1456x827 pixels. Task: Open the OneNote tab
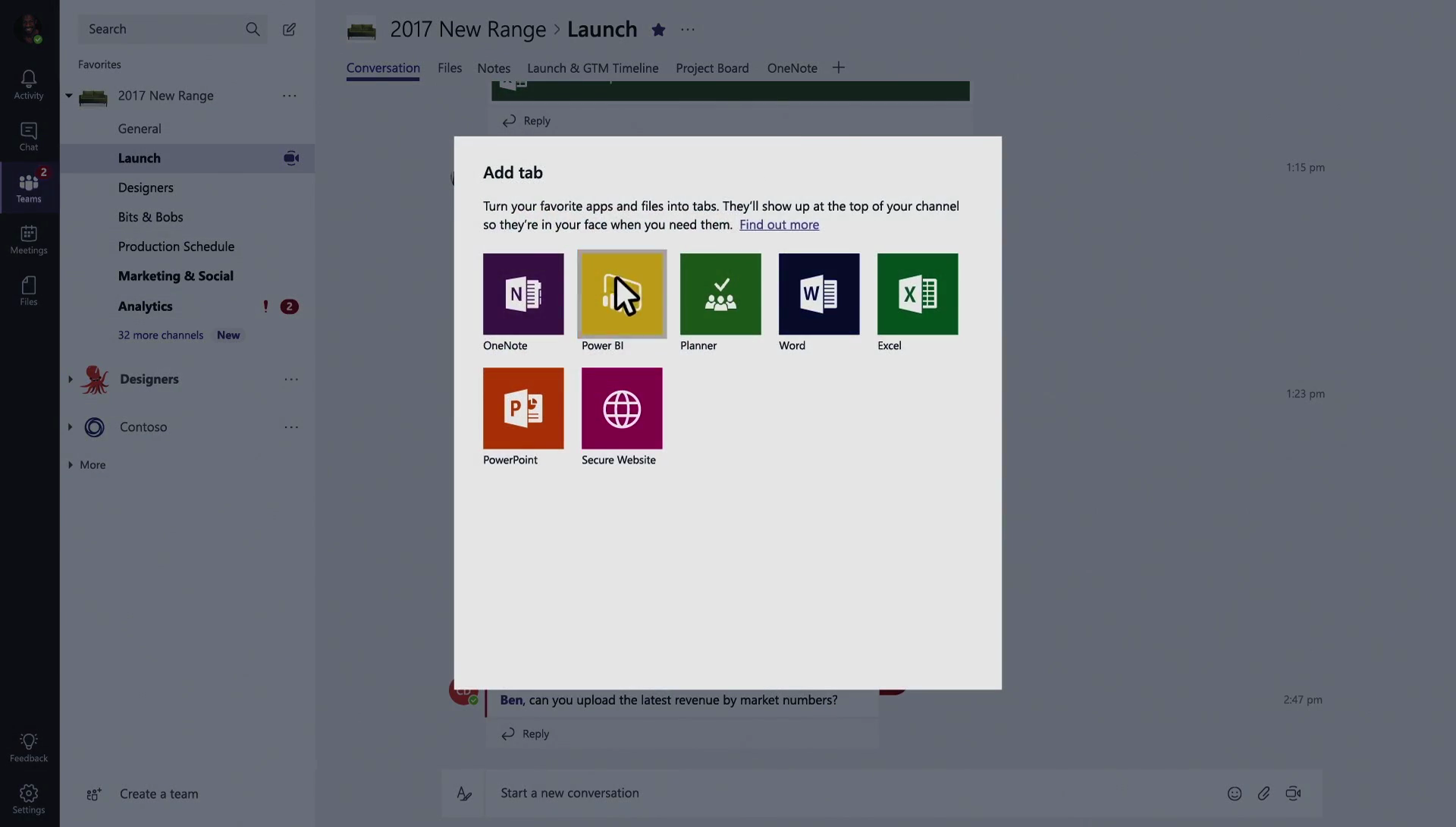point(792,68)
